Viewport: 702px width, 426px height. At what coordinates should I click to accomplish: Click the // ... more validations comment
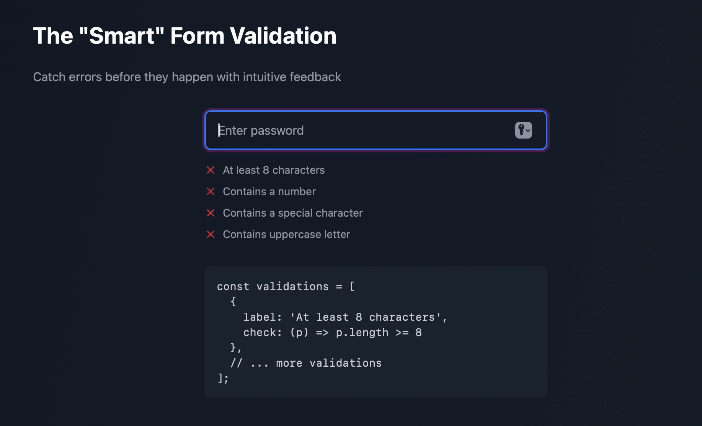306,363
